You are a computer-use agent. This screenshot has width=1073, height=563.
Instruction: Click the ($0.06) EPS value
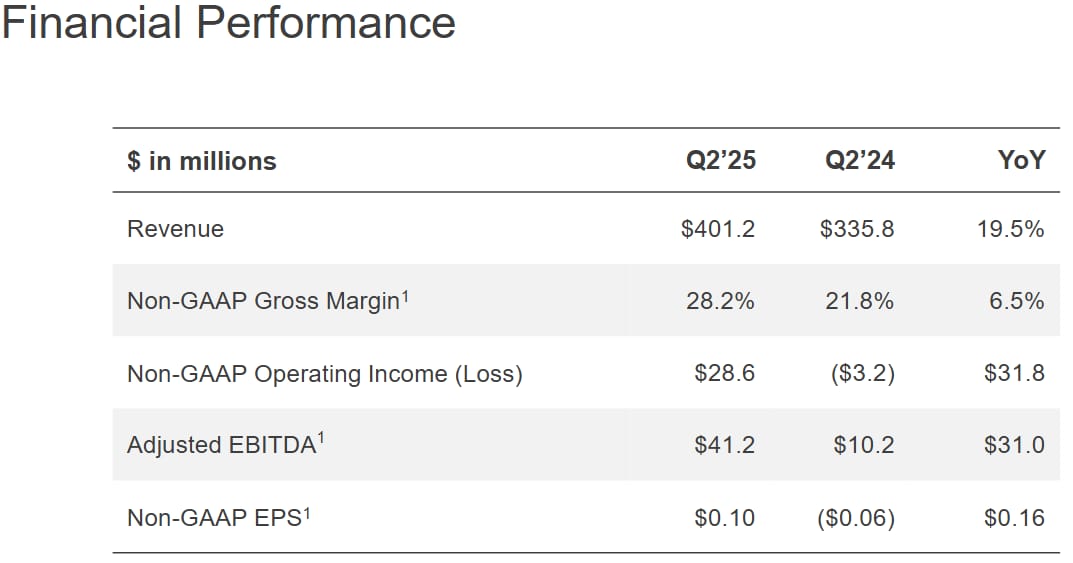pyautogui.click(x=857, y=517)
